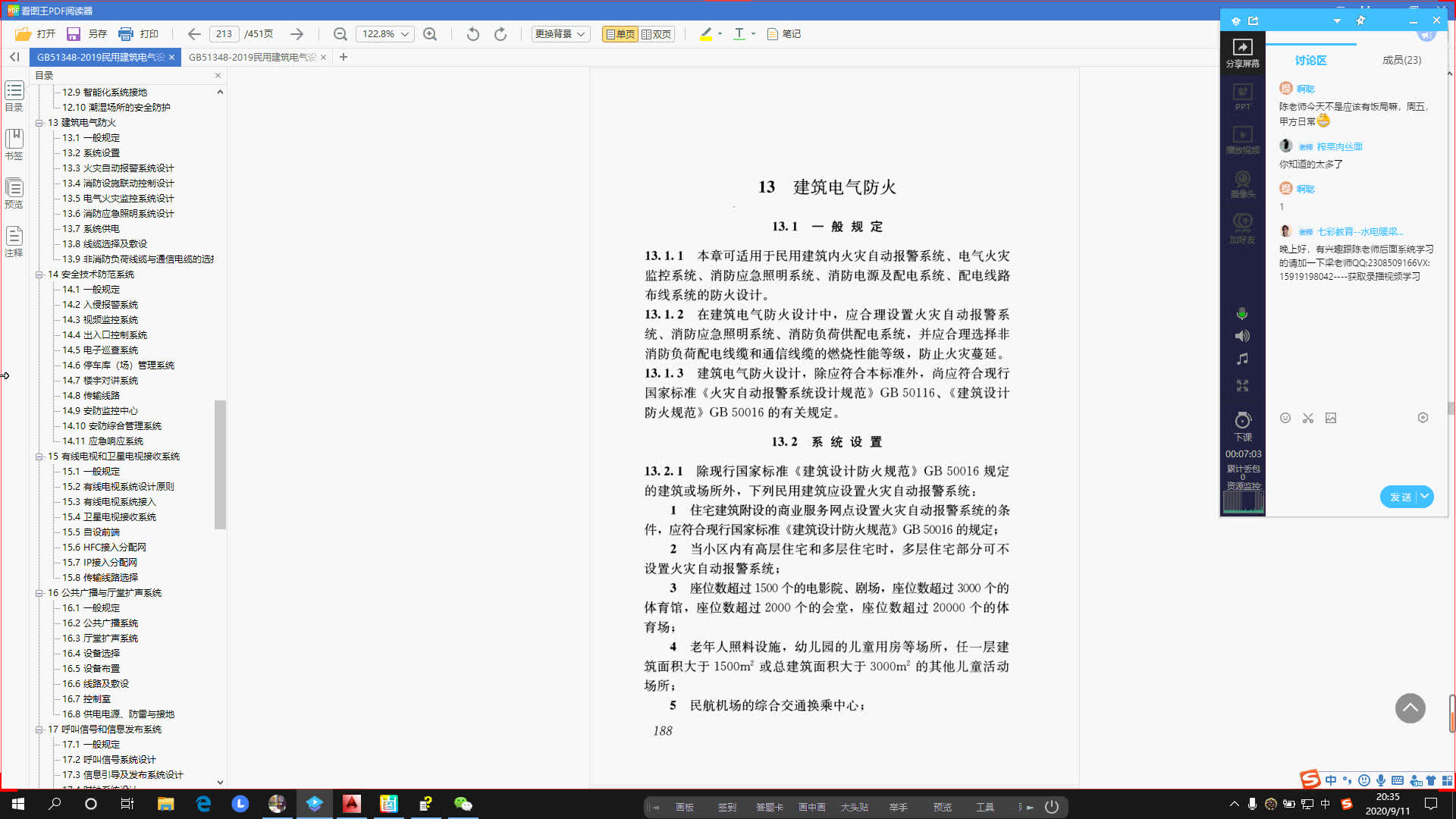Open classroom window title dropdown triangle

1337,20
